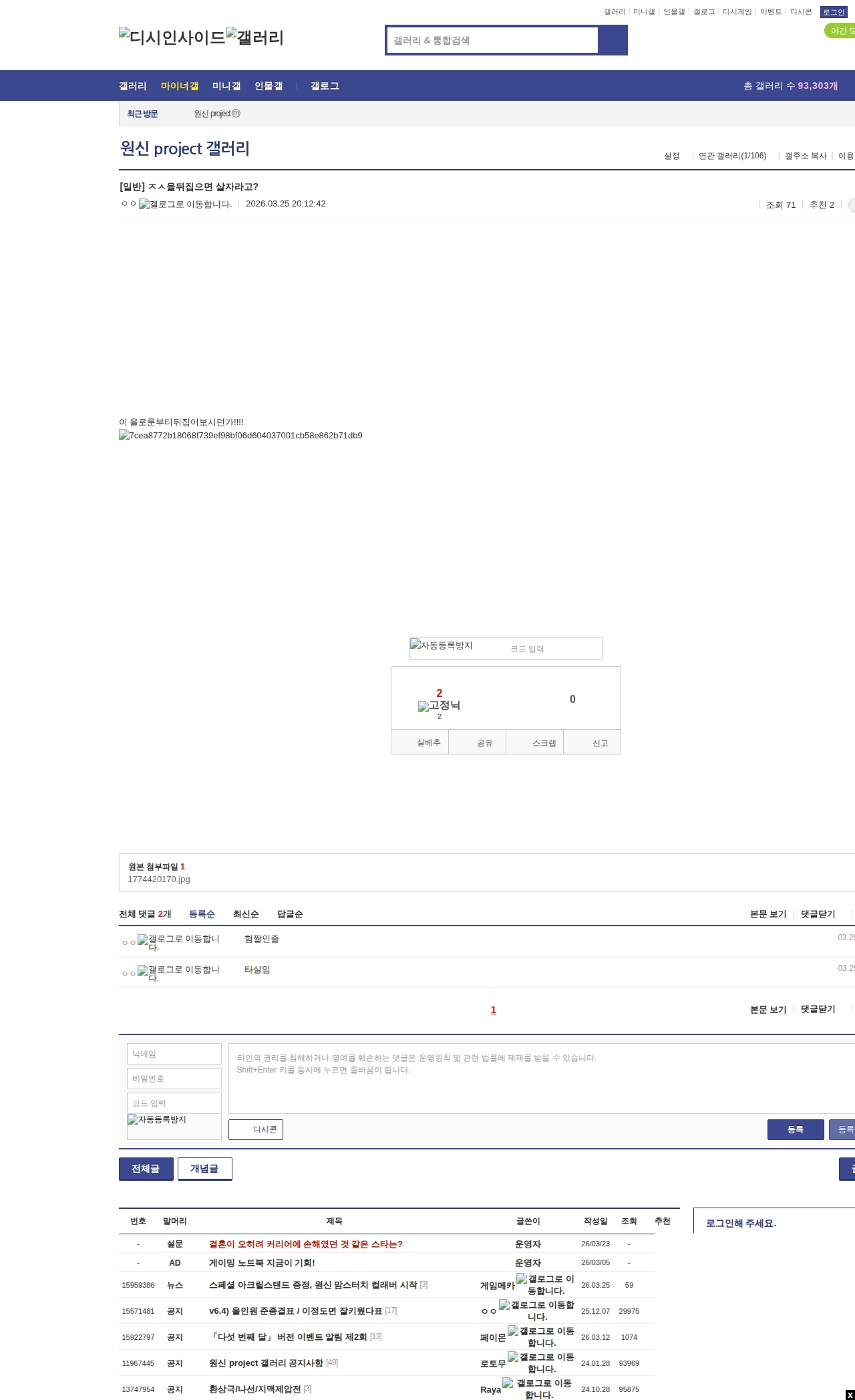Click the 갤러리 logo image beside 디시인사이드
Viewport: 855px width, 1400px height.
(254, 37)
